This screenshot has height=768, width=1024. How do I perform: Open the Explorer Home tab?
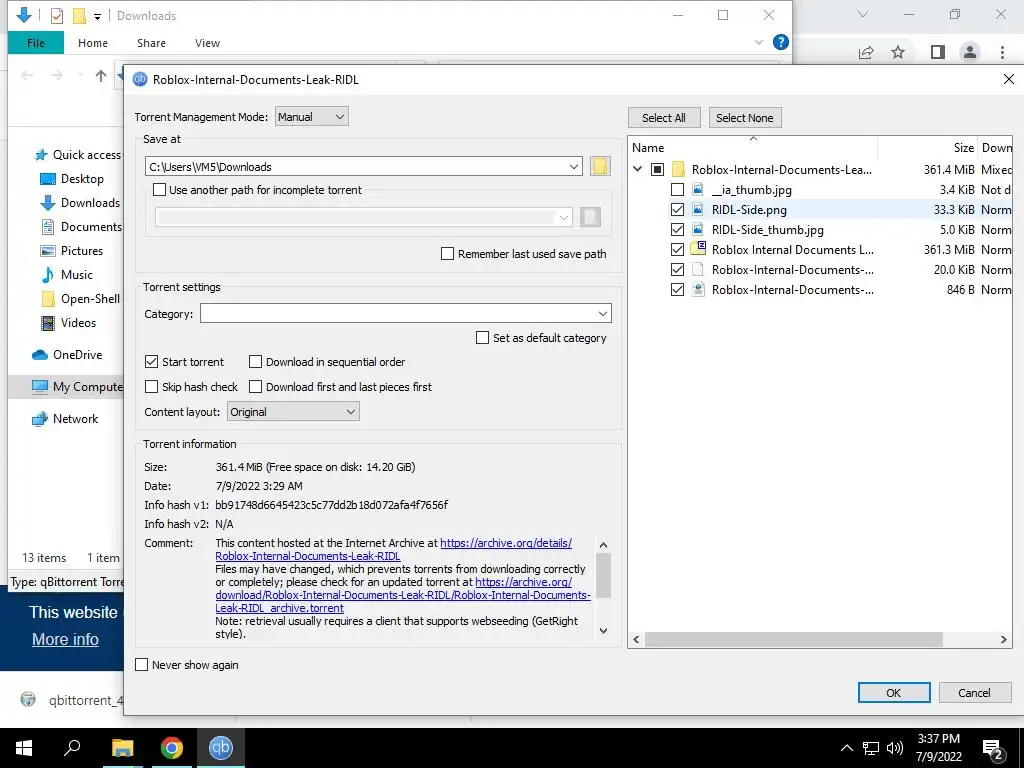click(93, 43)
